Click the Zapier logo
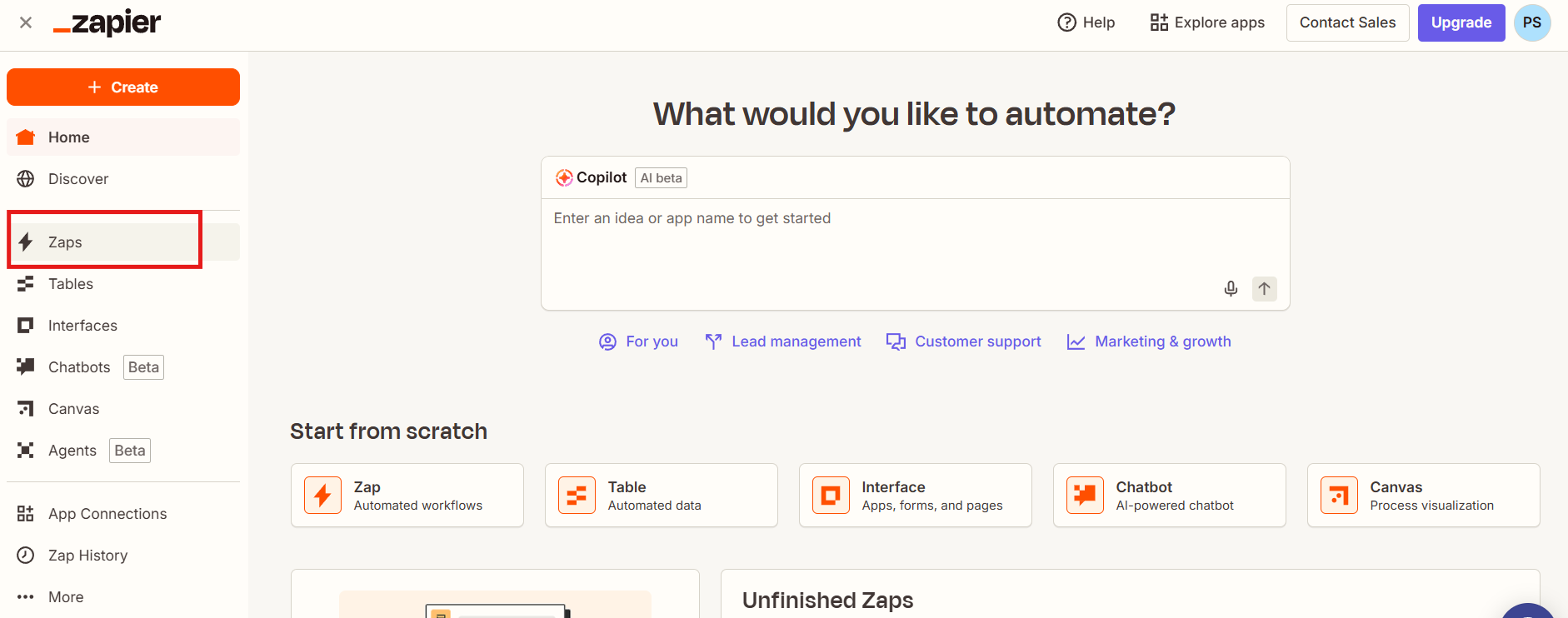 click(107, 22)
